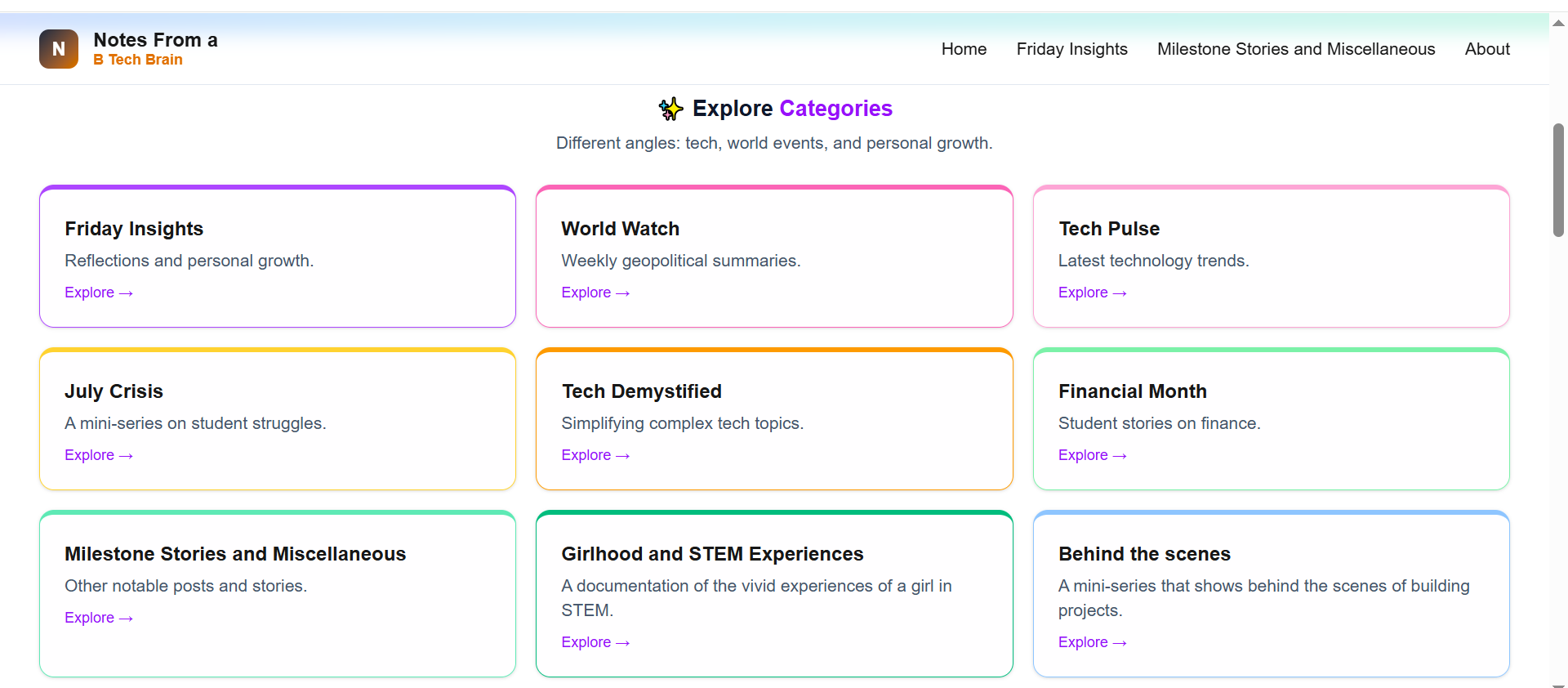Screen dimensions: 1568x688
Task: Click the Notes From a B Tech Brain title
Action: pos(155,48)
